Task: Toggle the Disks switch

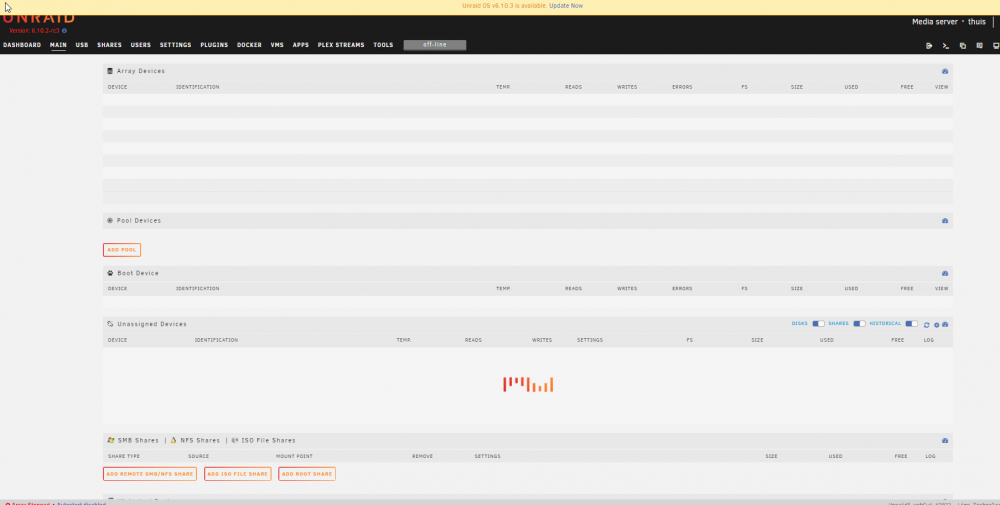Action: coord(818,324)
